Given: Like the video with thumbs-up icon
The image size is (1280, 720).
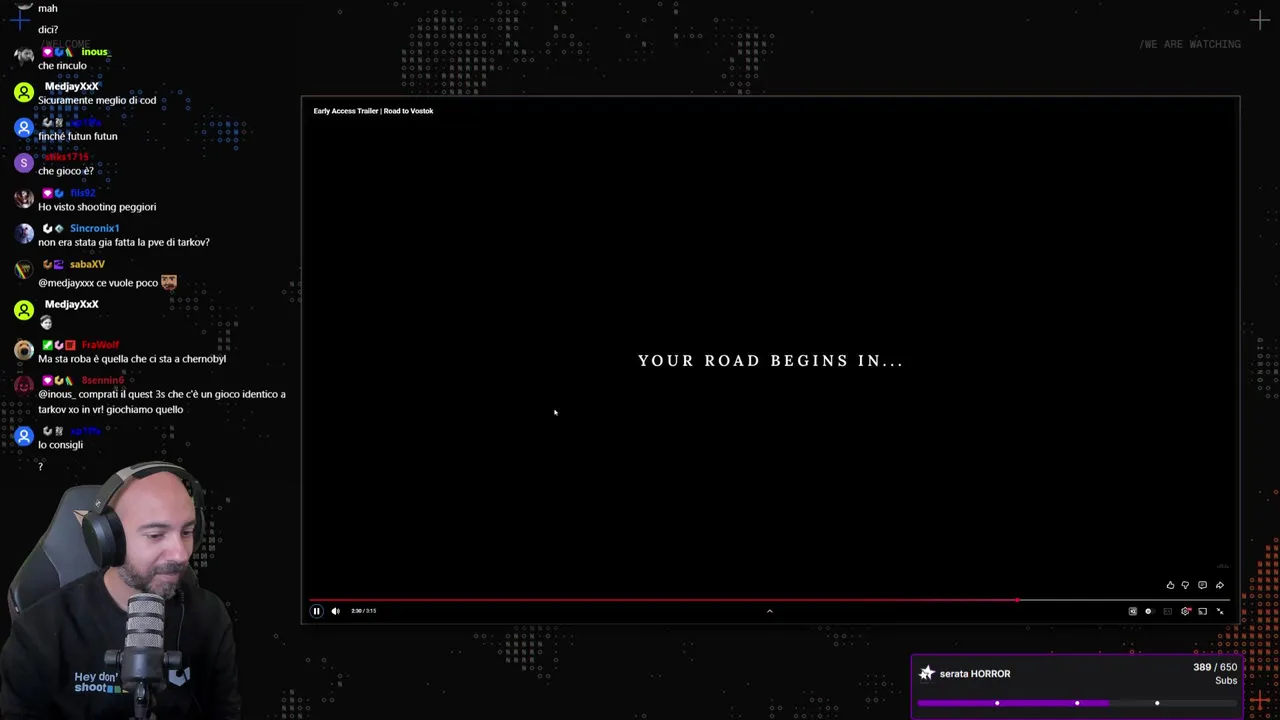Looking at the screenshot, I should click(1170, 585).
